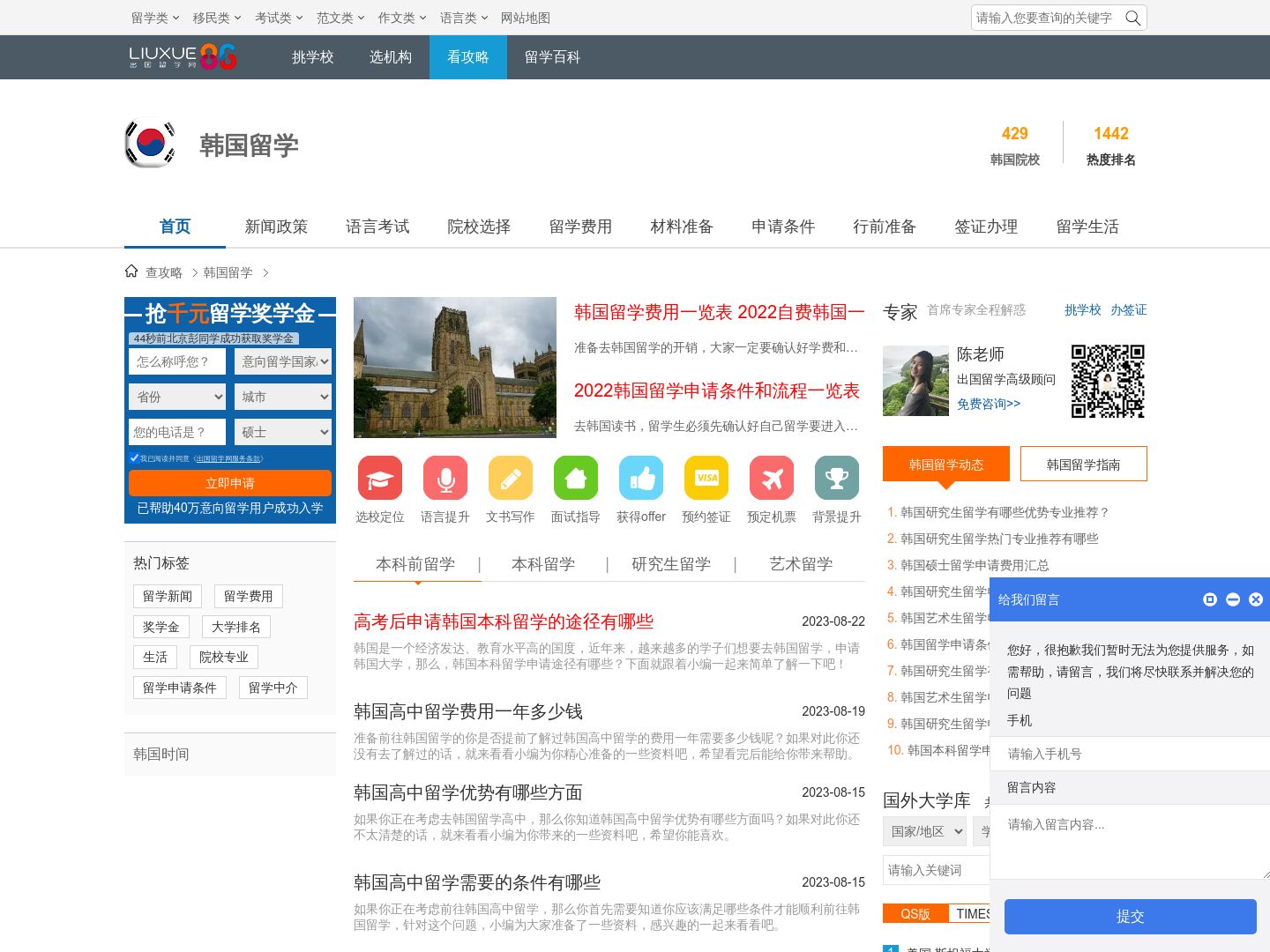1270x952 pixels.
Task: Click the search magnifier icon
Action: [x=1133, y=18]
